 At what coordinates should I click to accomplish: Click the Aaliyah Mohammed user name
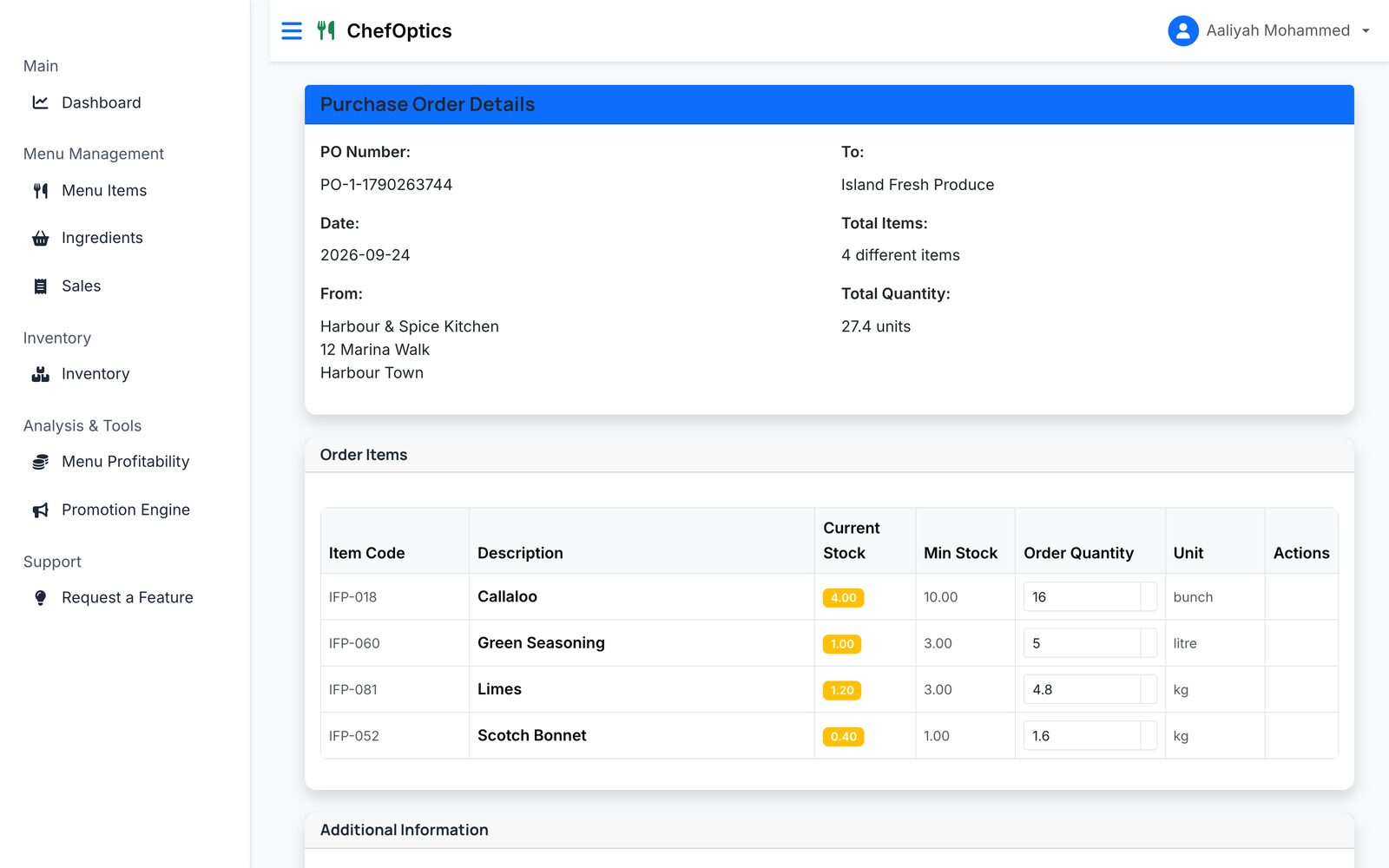coord(1278,30)
